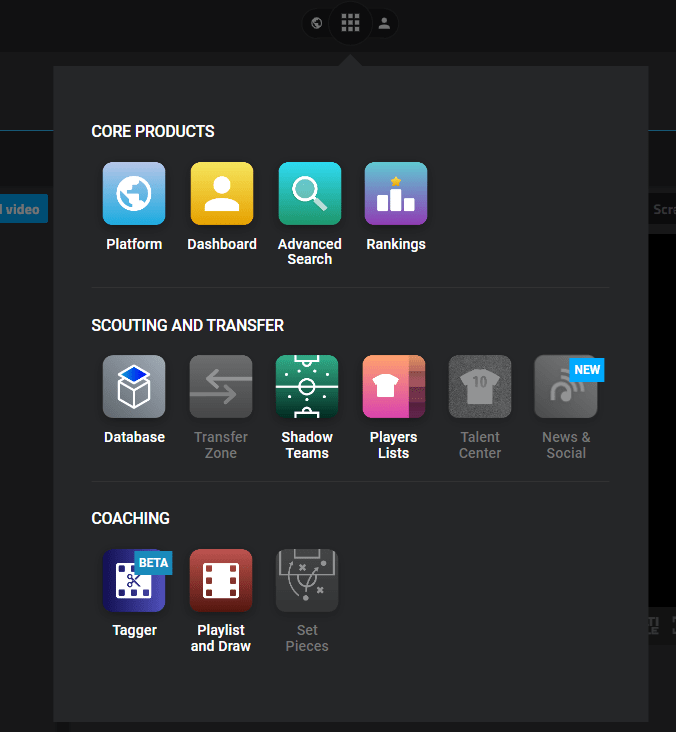Open Playlist and Draw film icon
This screenshot has width=676, height=732.
tap(221, 580)
